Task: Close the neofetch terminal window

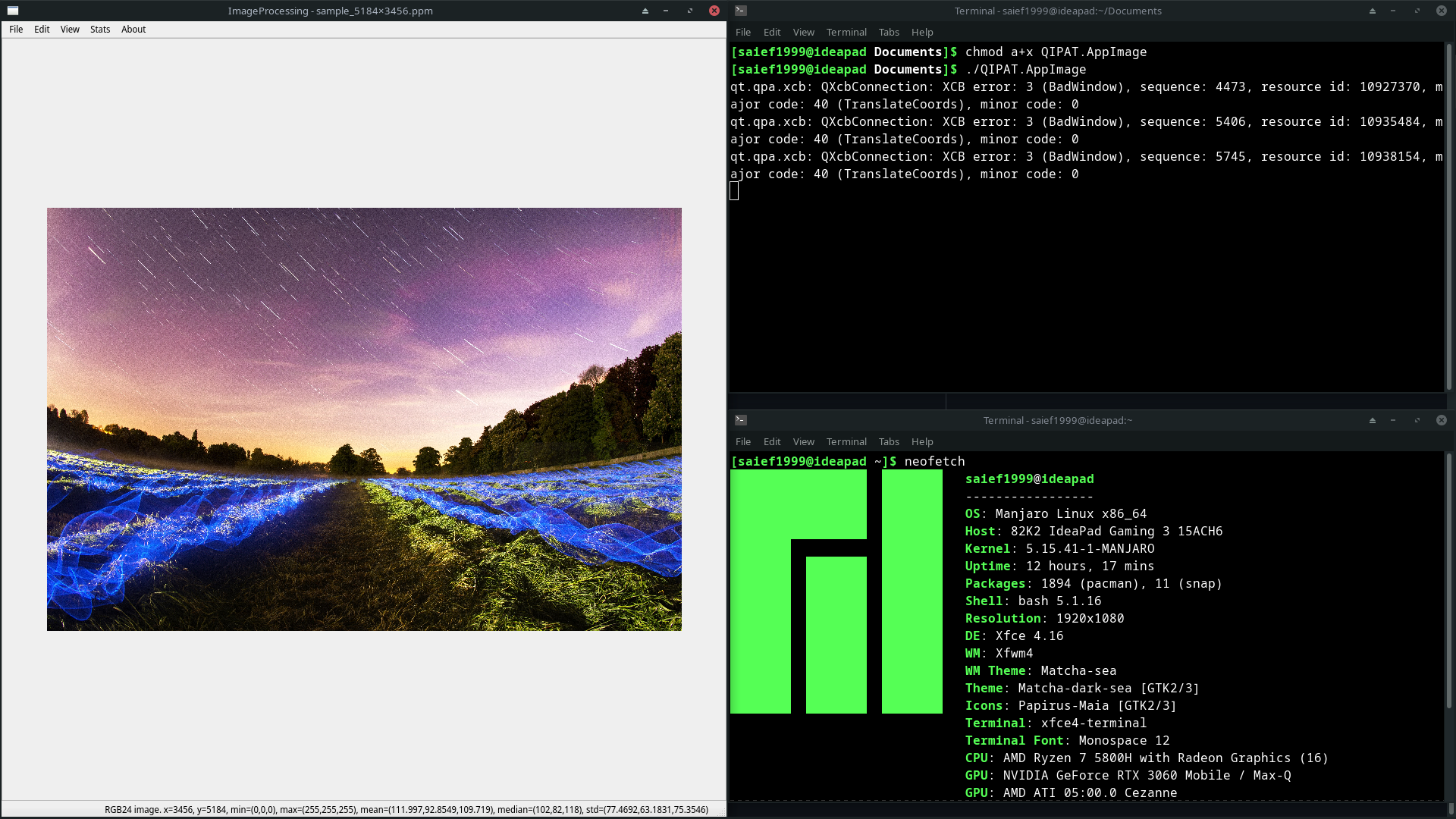Action: (1441, 420)
